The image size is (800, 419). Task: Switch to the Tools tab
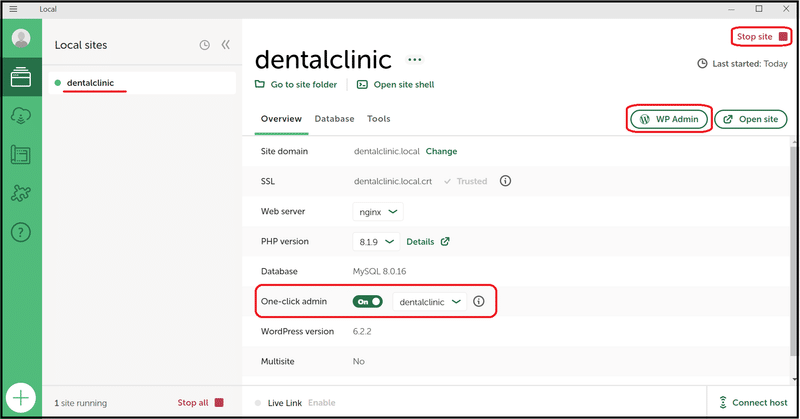point(379,119)
